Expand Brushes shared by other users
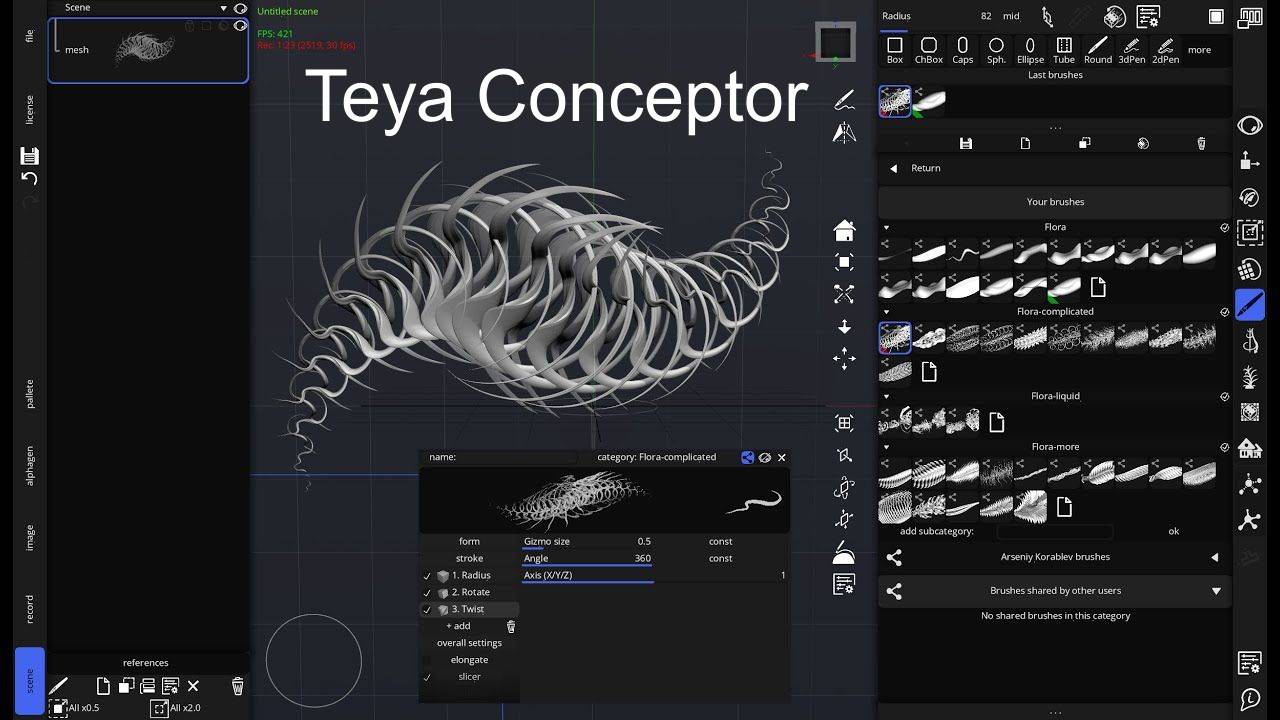Image resolution: width=1280 pixels, height=720 pixels. point(1217,591)
